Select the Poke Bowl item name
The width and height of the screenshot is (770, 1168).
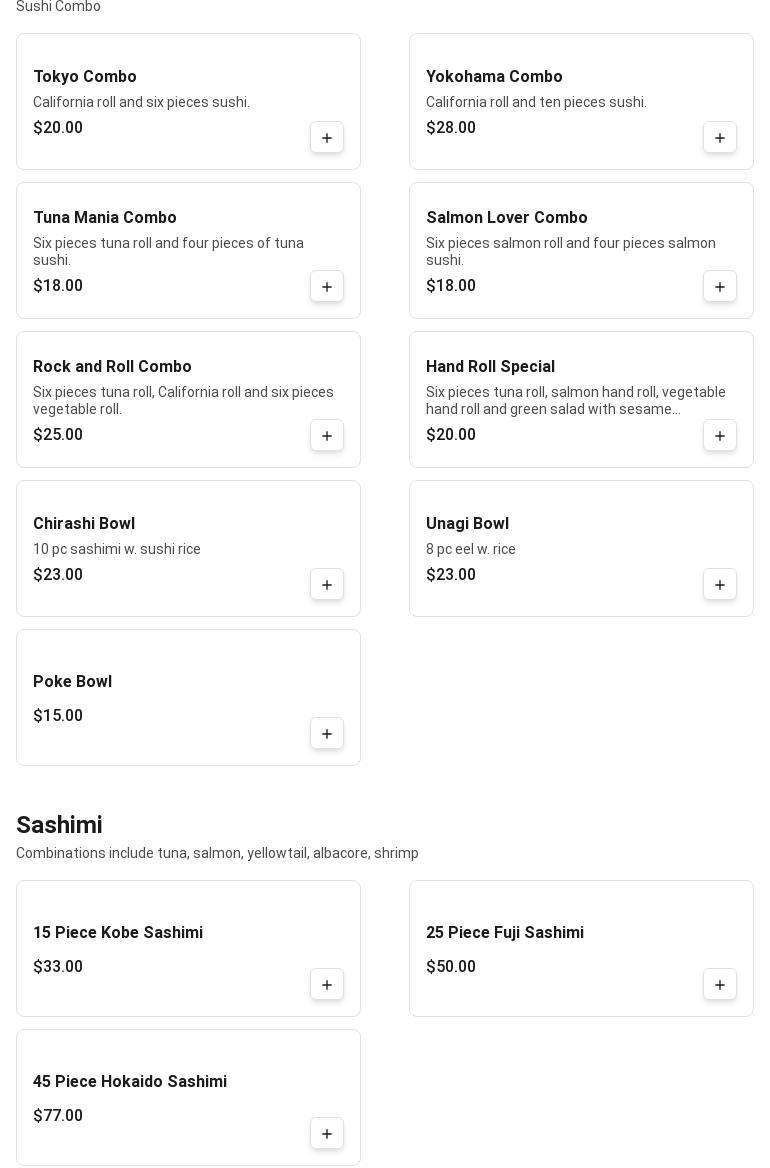(x=72, y=682)
